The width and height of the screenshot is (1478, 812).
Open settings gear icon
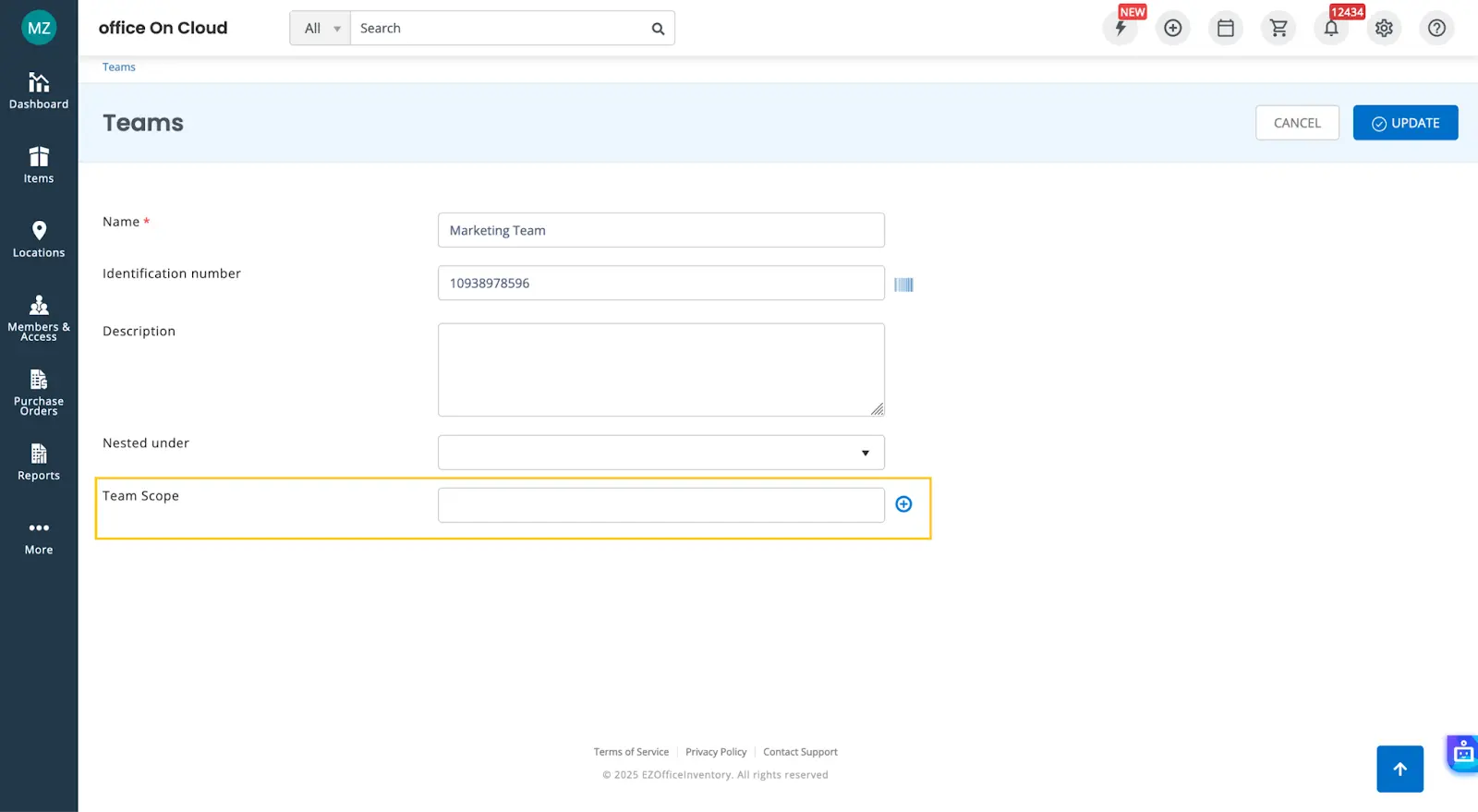pos(1384,29)
